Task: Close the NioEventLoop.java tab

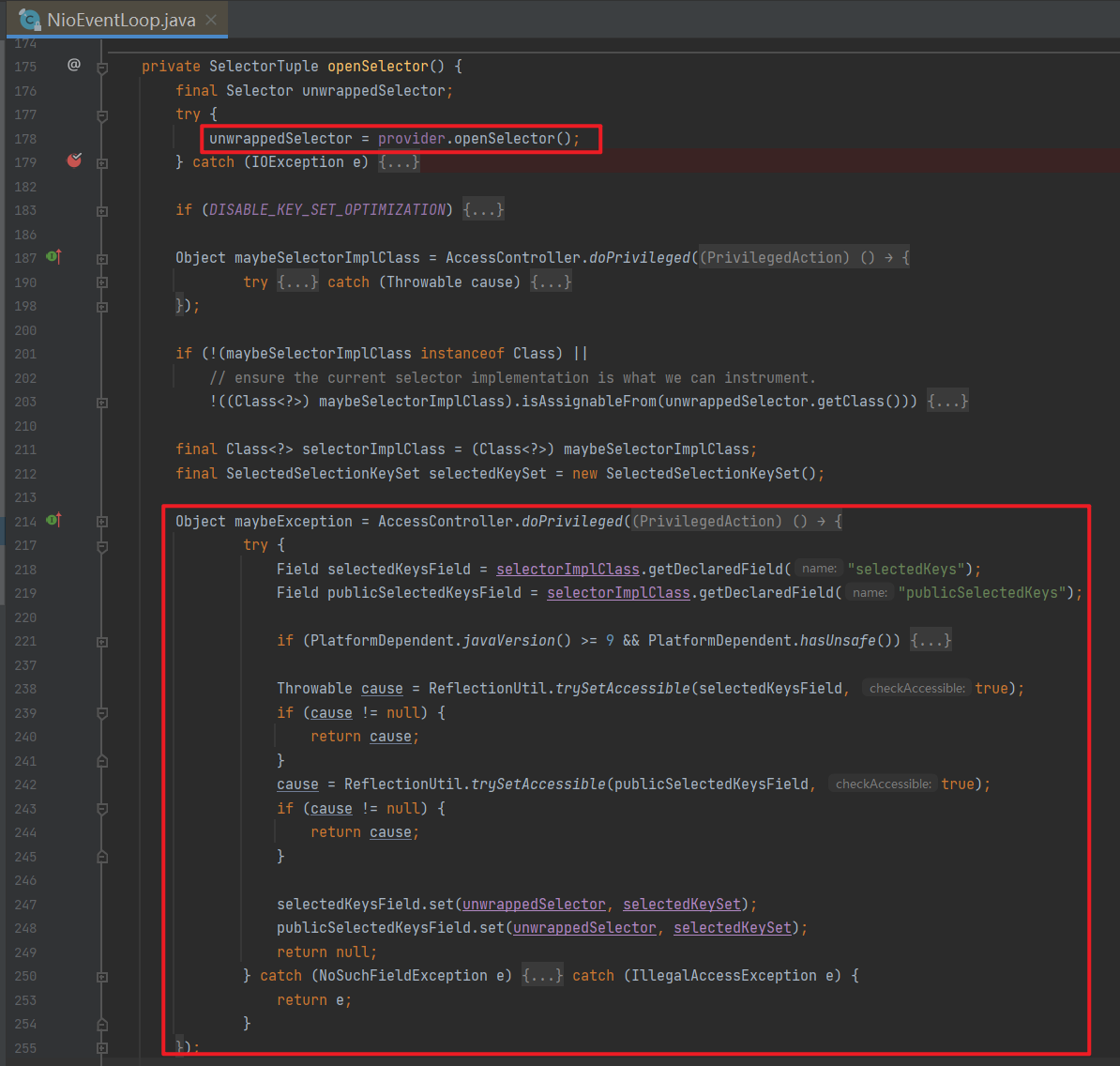Action: 211,20
